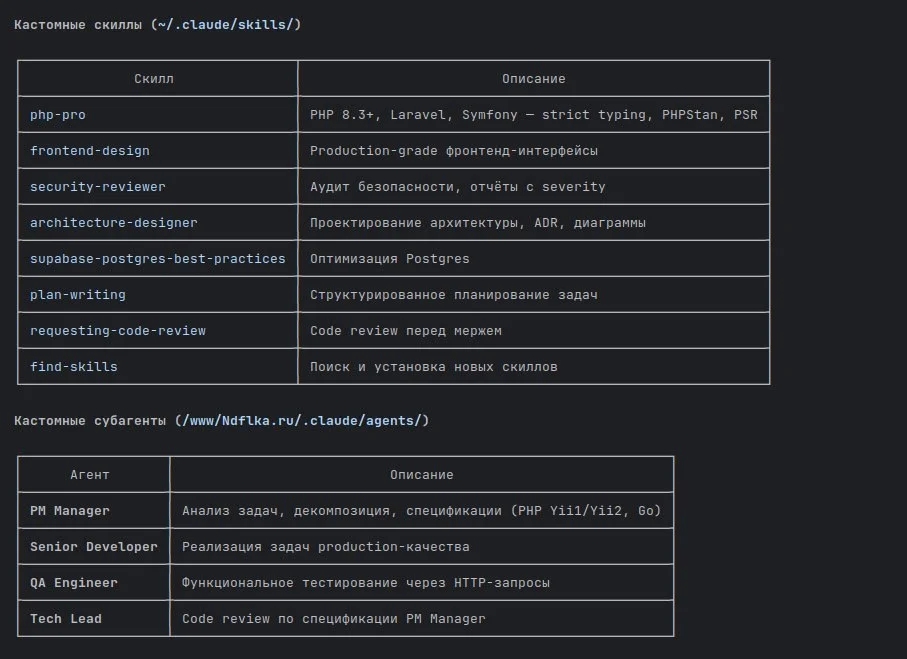Select the QA Engineer agent row

74,583
